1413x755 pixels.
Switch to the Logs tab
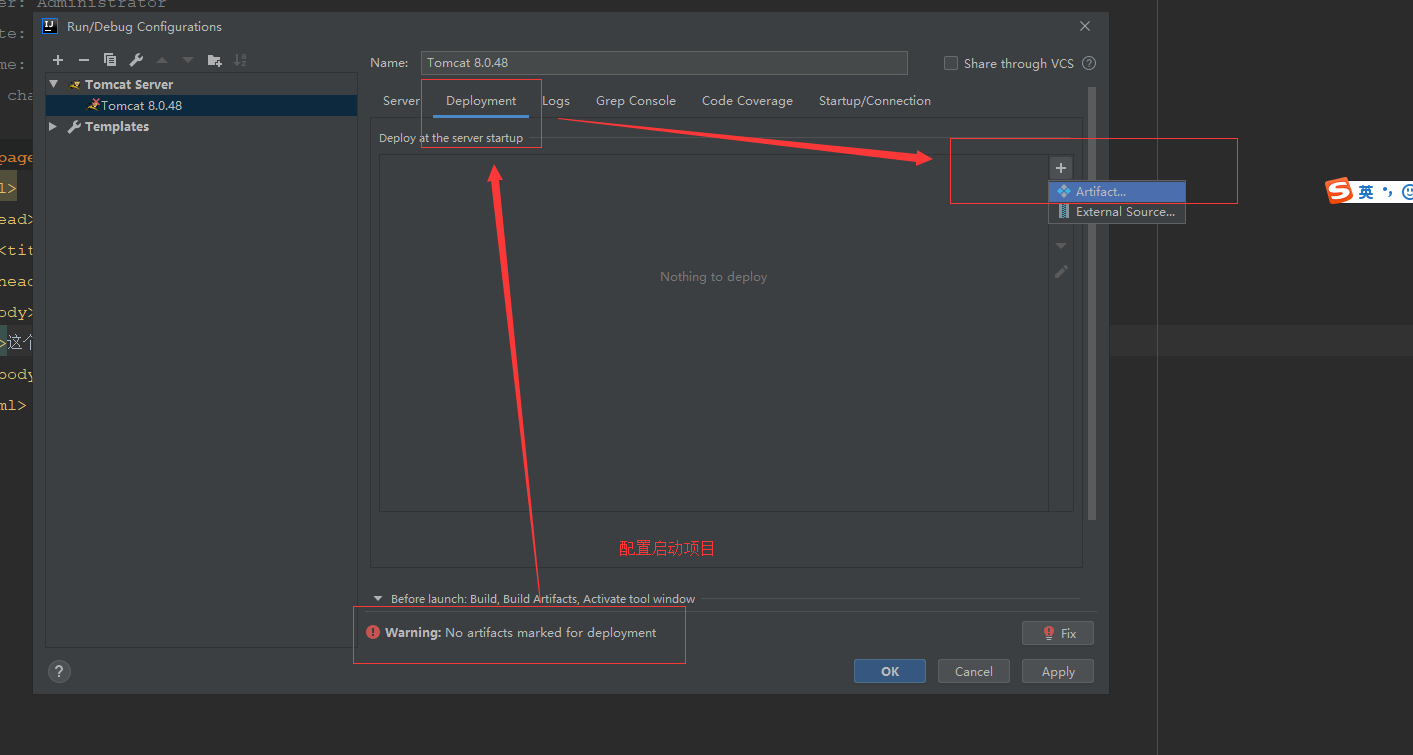coord(556,101)
